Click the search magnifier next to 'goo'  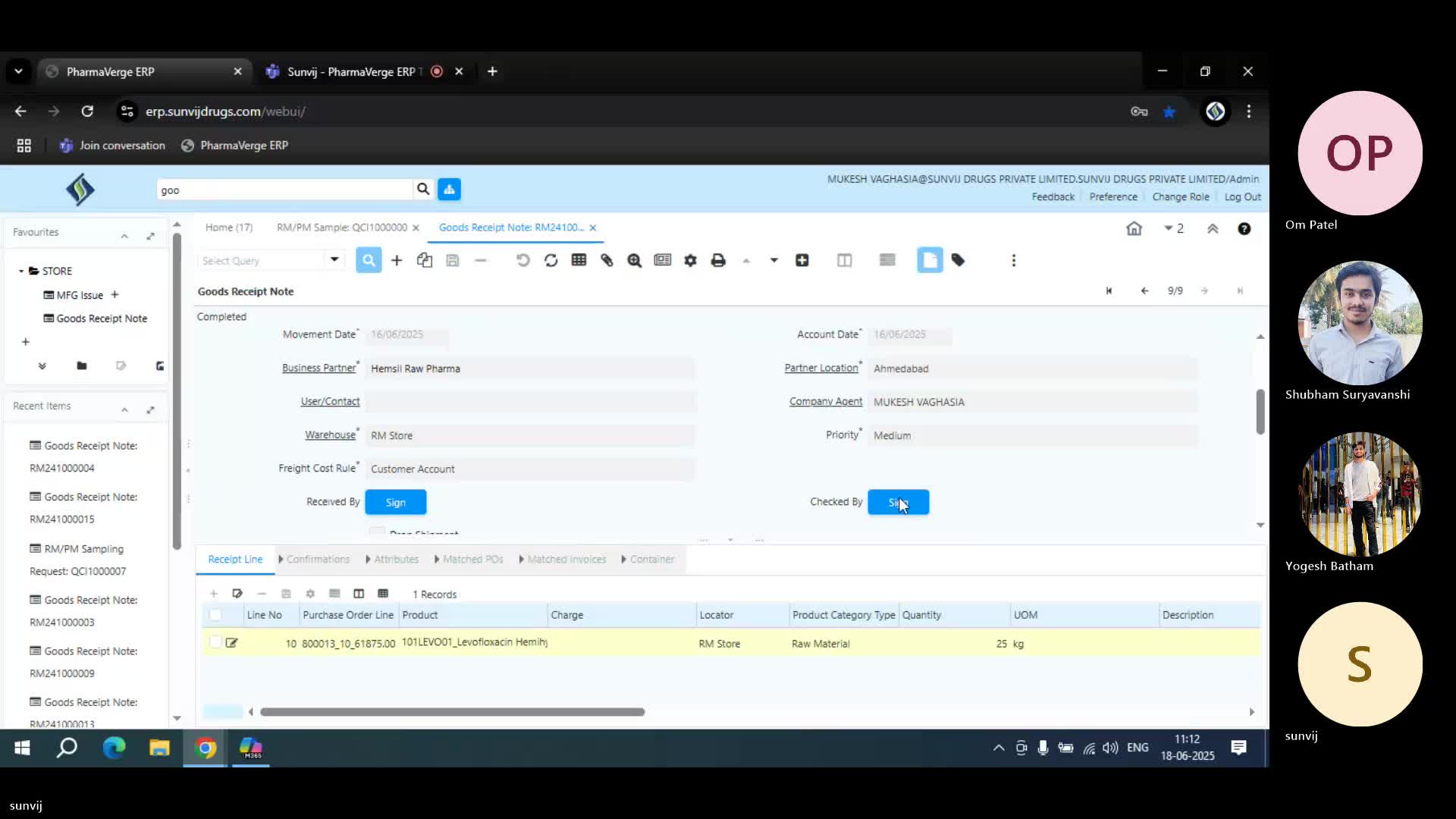point(423,190)
